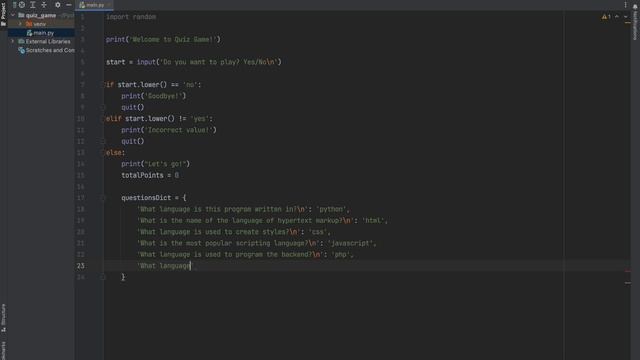Click 'questionsDict = {' text
This screenshot has height=360, width=640.
(153, 198)
